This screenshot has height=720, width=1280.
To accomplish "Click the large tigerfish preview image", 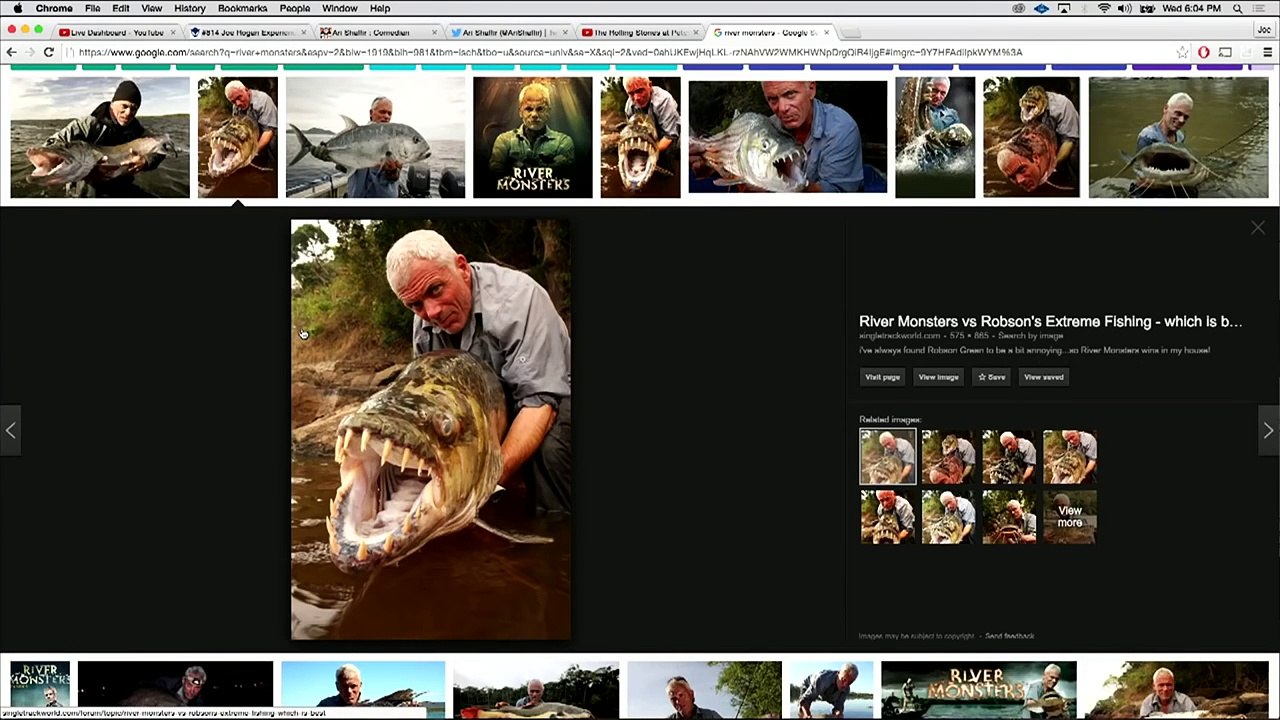I will [x=431, y=429].
